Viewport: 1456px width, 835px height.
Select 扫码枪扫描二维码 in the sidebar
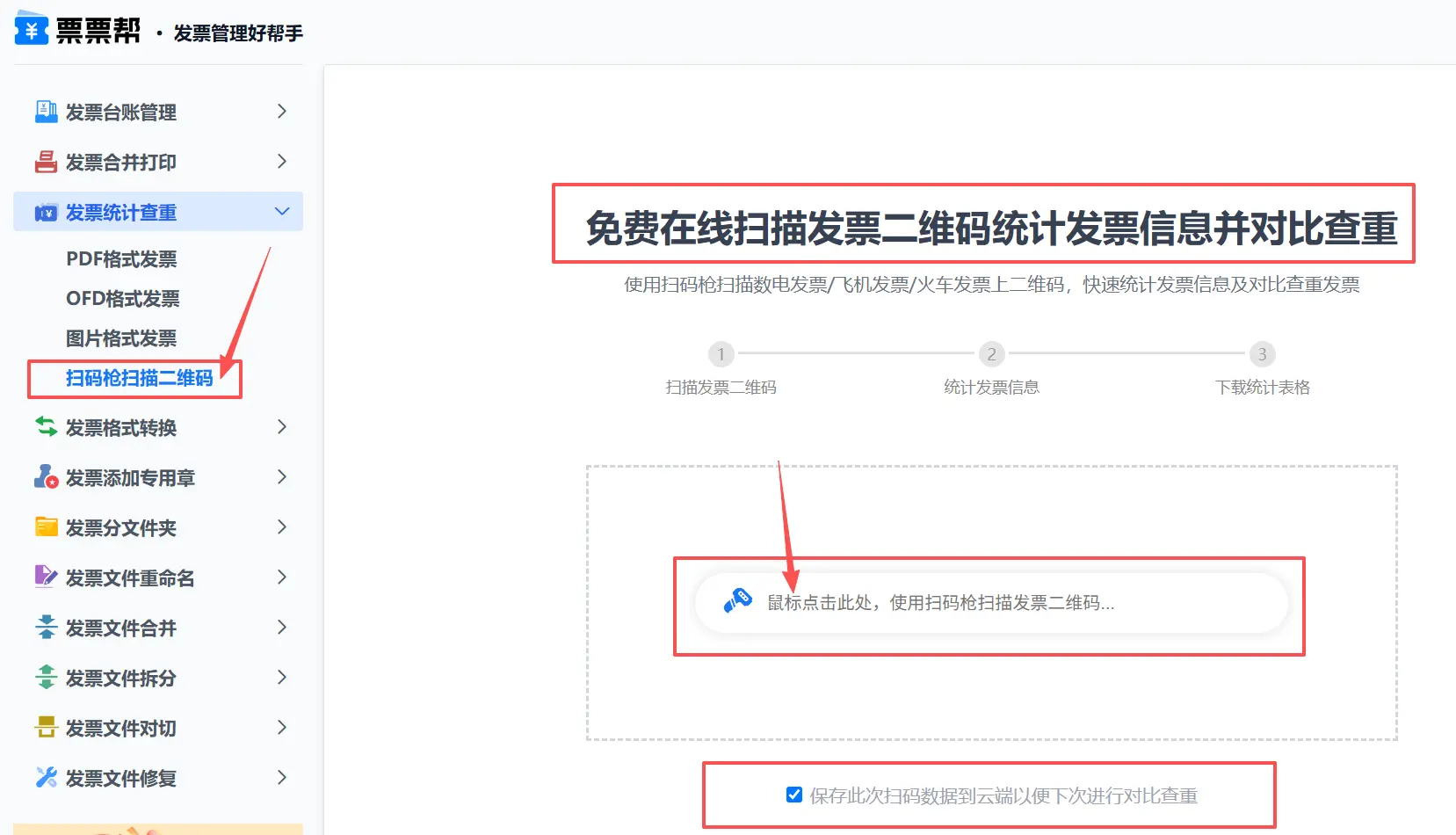pos(139,378)
